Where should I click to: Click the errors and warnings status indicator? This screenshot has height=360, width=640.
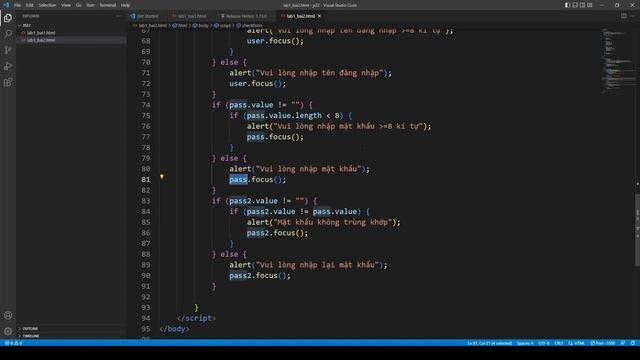[x=13, y=343]
